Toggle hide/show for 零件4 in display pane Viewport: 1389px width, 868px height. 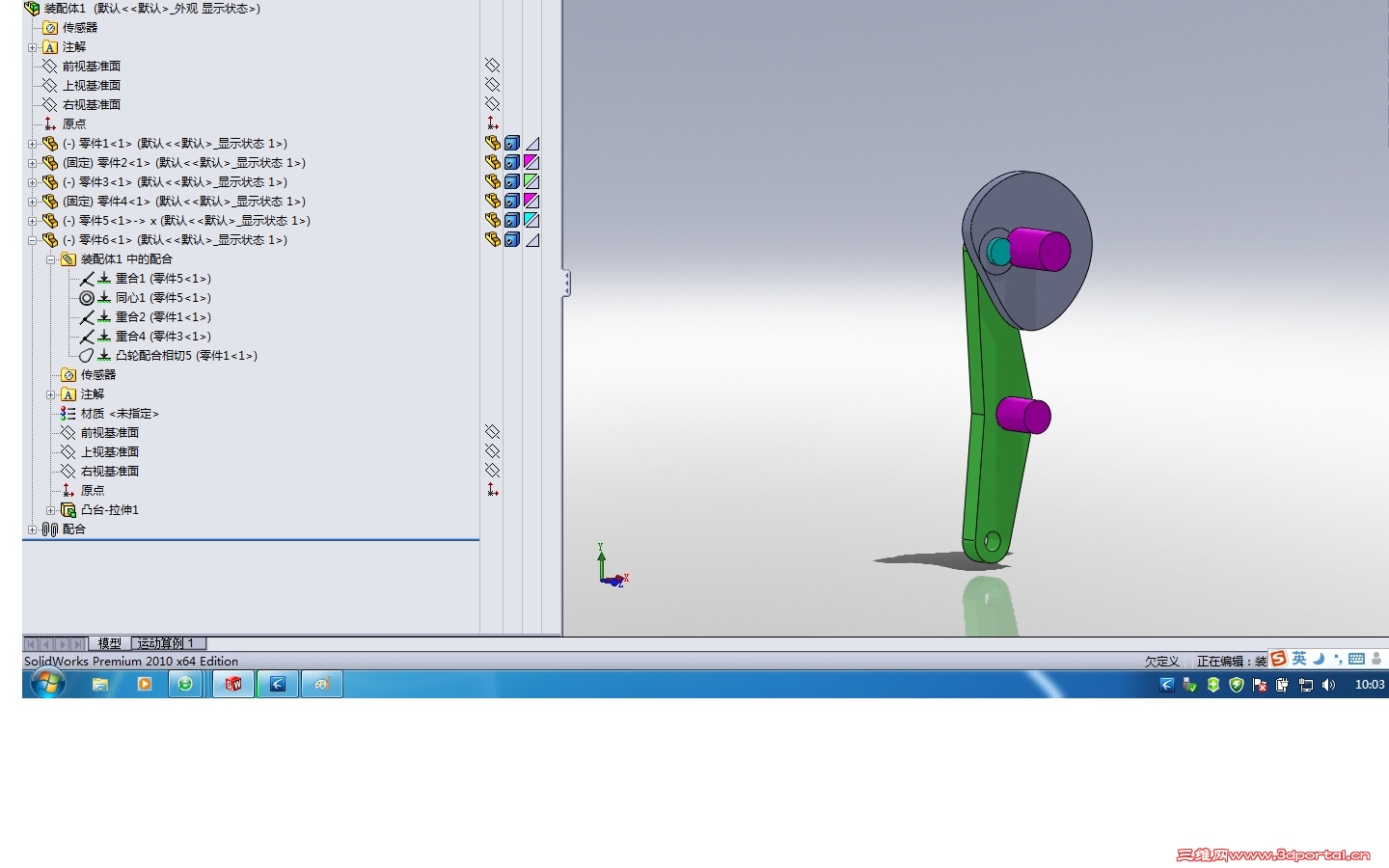click(492, 201)
